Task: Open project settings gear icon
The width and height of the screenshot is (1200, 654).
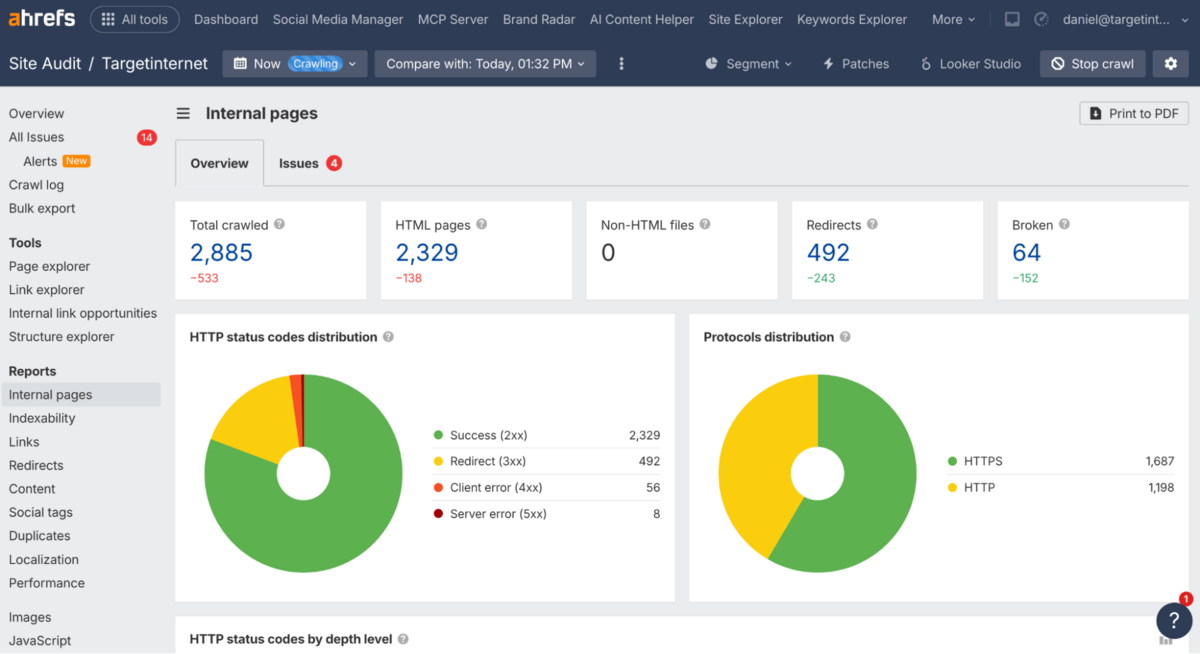Action: click(1171, 63)
